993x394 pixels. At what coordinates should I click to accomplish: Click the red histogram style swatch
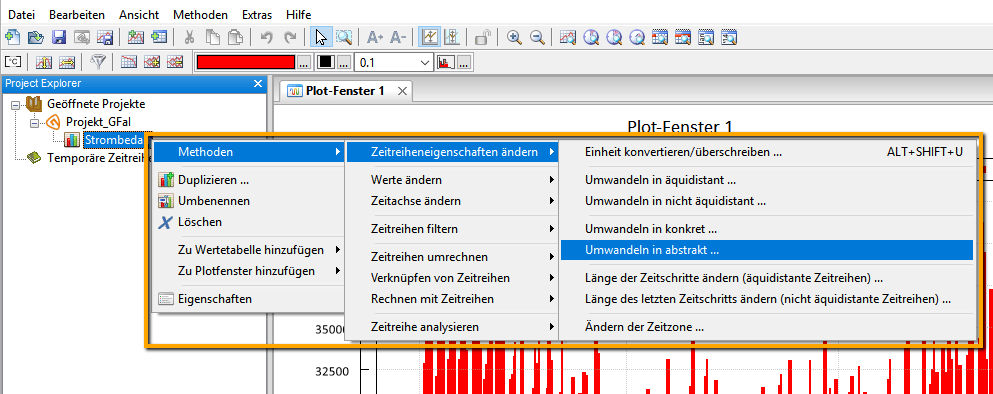445,63
